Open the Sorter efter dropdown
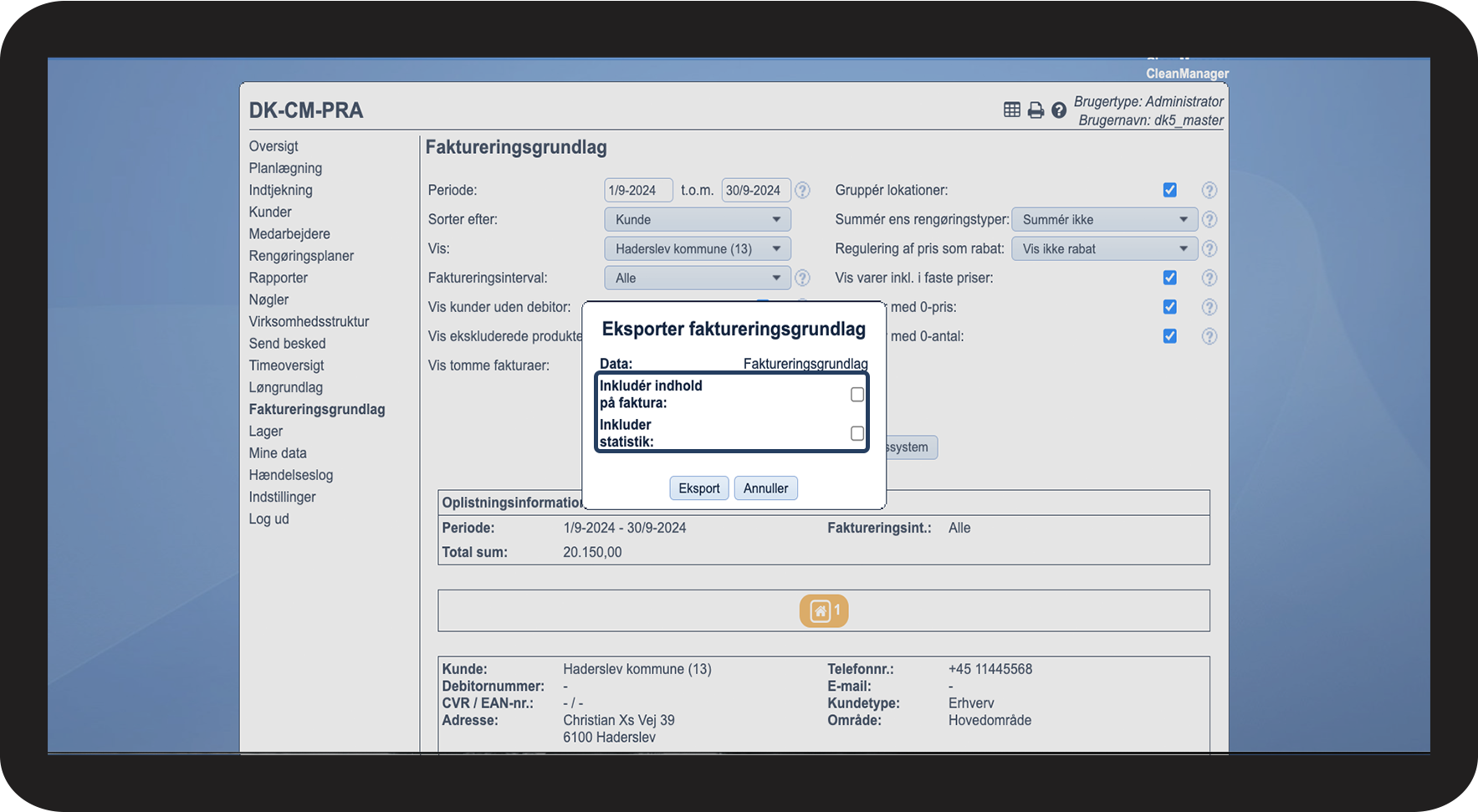The width and height of the screenshot is (1478, 812). tap(697, 220)
